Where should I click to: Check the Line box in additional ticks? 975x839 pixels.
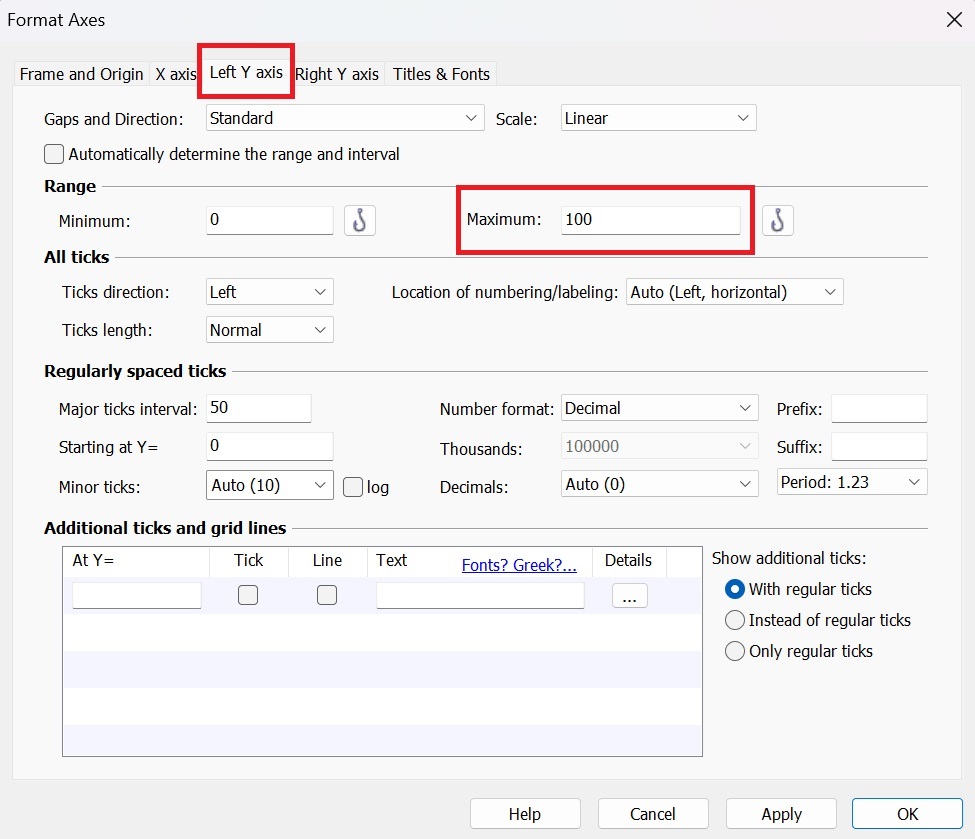point(326,596)
